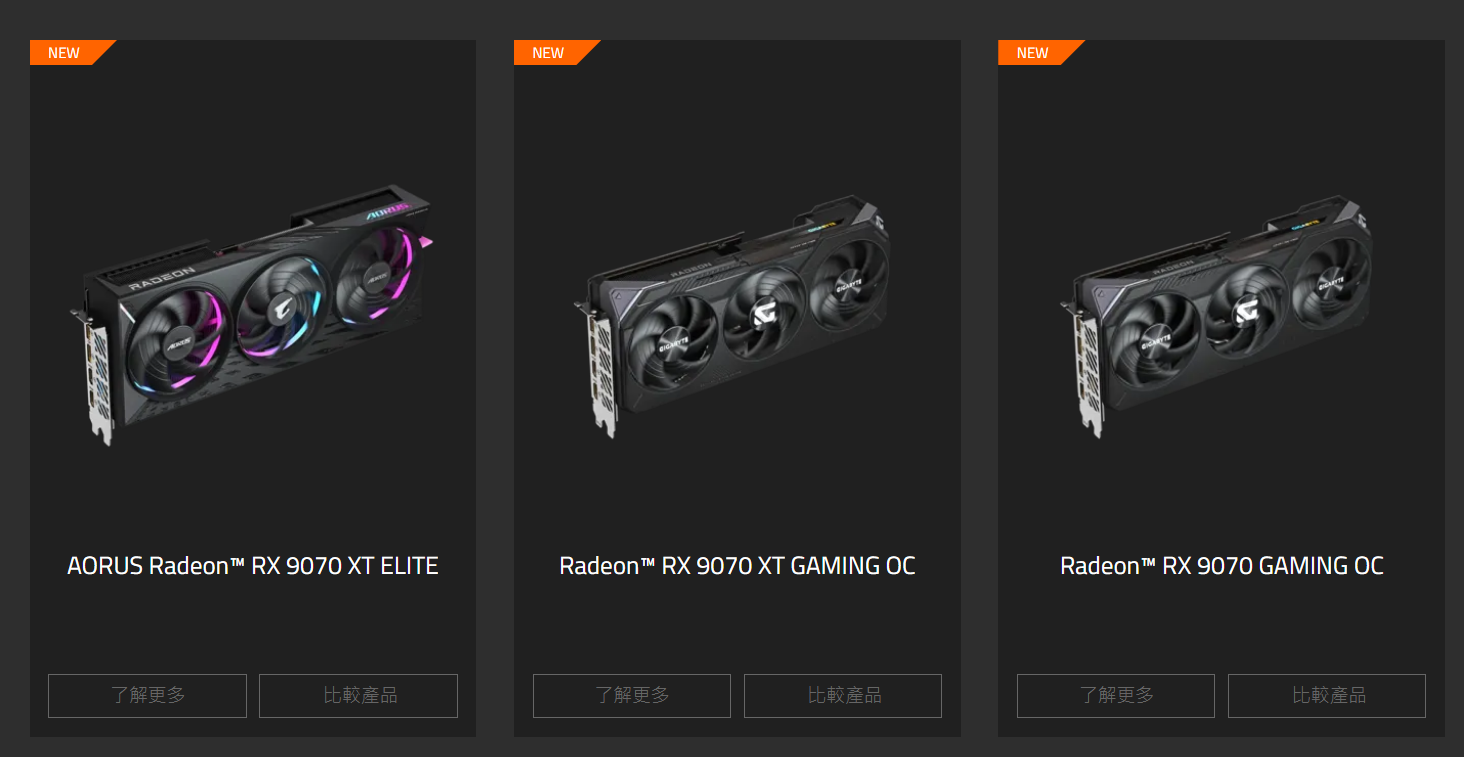Open the AORUS Radeon RX 9070 XT ELITE title
1464x757 pixels.
(253, 566)
